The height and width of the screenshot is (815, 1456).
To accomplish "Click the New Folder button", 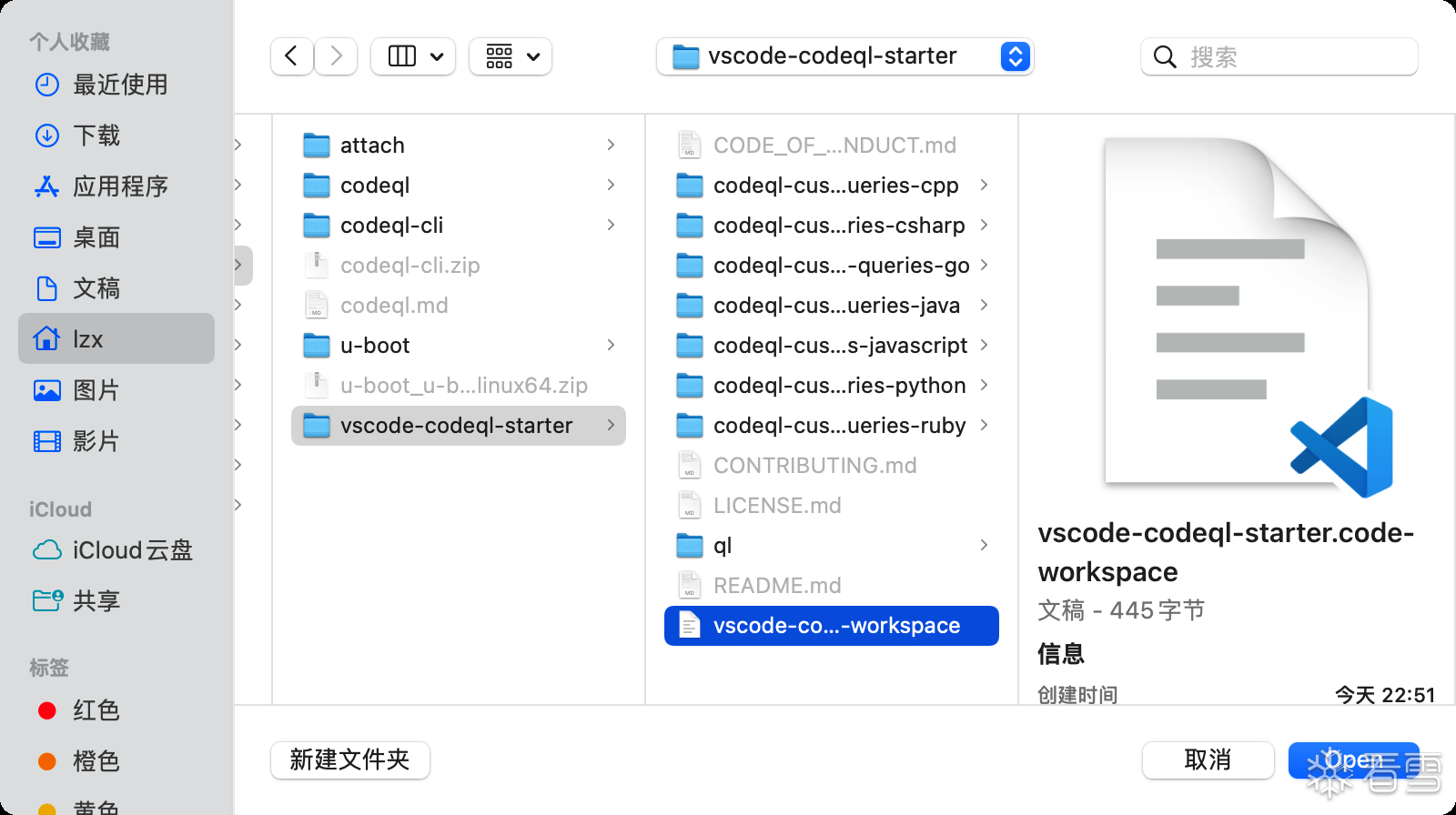I will pyautogui.click(x=349, y=760).
